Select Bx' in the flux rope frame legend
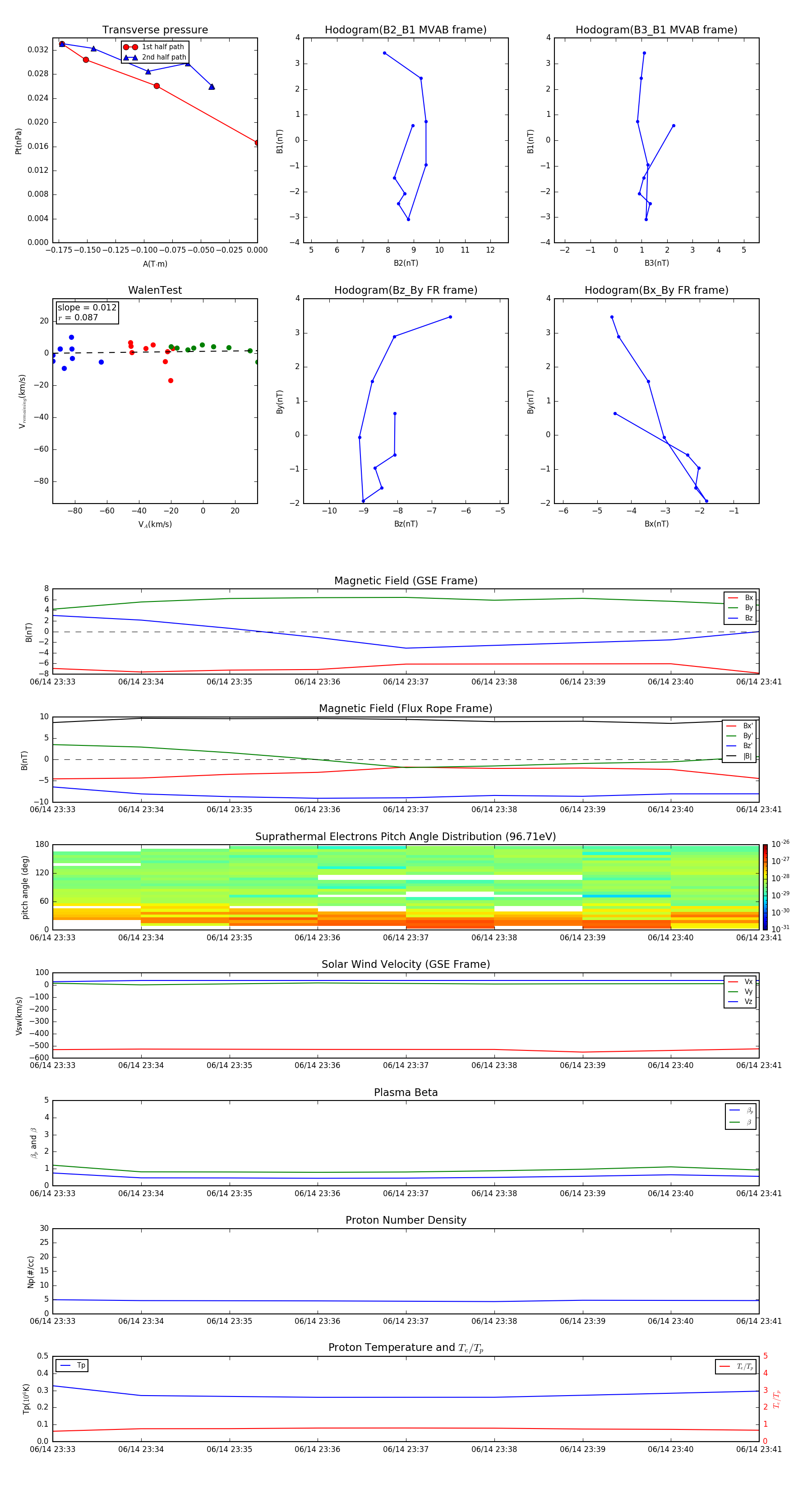The width and height of the screenshot is (812, 1489). click(740, 726)
